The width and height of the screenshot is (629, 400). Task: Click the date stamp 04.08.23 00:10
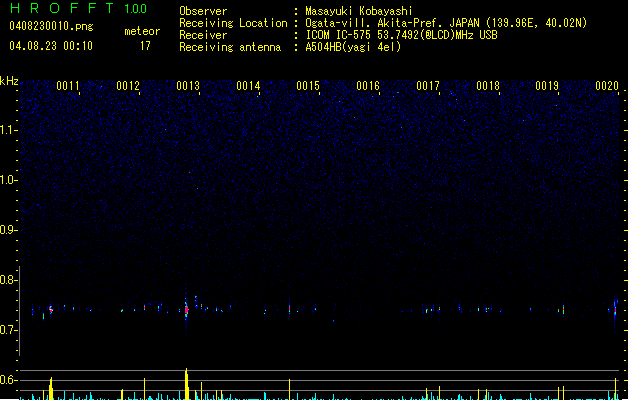click(x=51, y=46)
